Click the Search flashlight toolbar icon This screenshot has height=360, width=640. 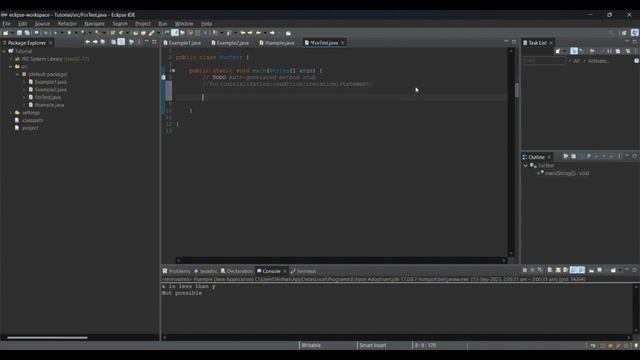pos(151,33)
